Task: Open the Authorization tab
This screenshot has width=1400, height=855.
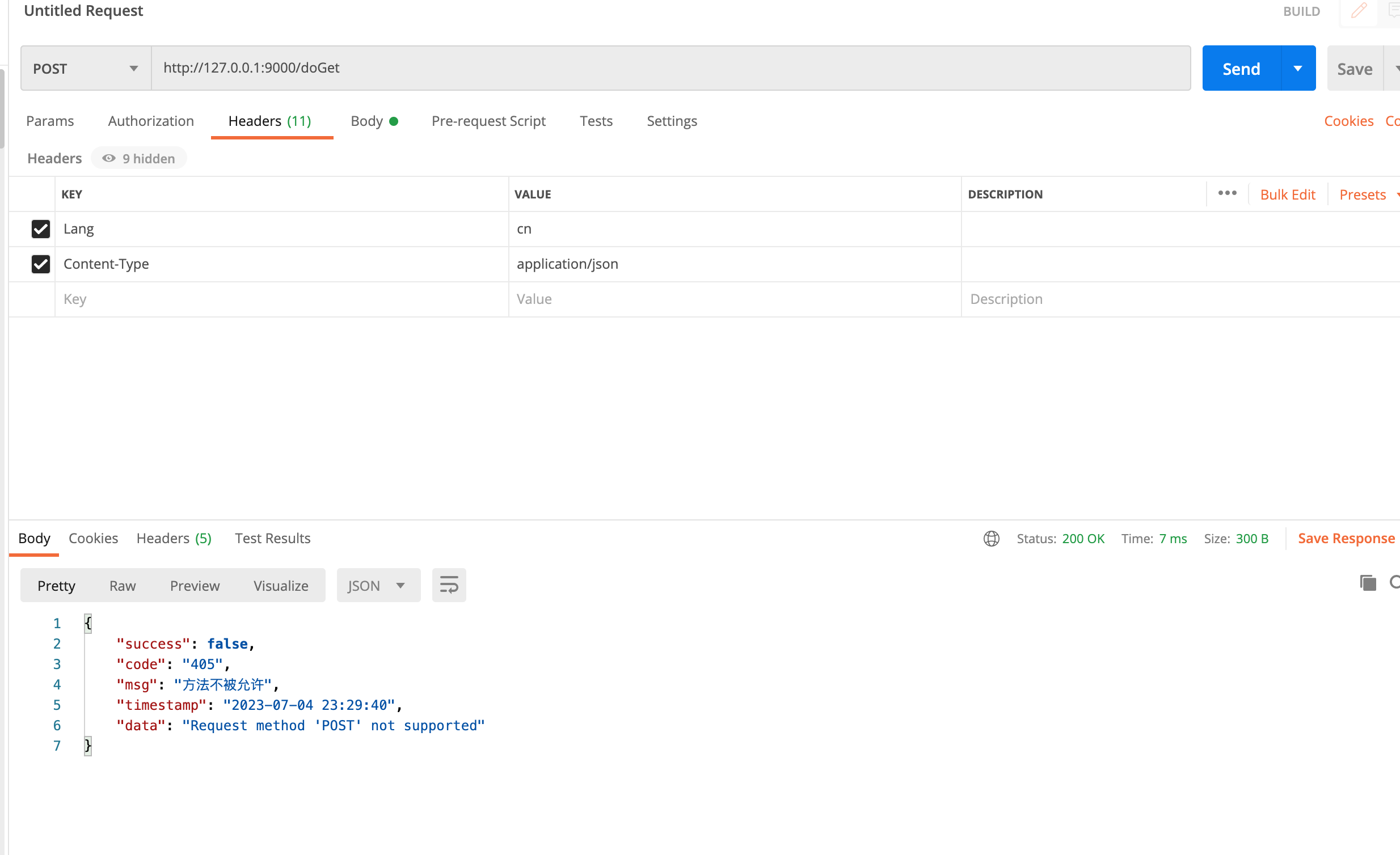Action: pyautogui.click(x=150, y=121)
